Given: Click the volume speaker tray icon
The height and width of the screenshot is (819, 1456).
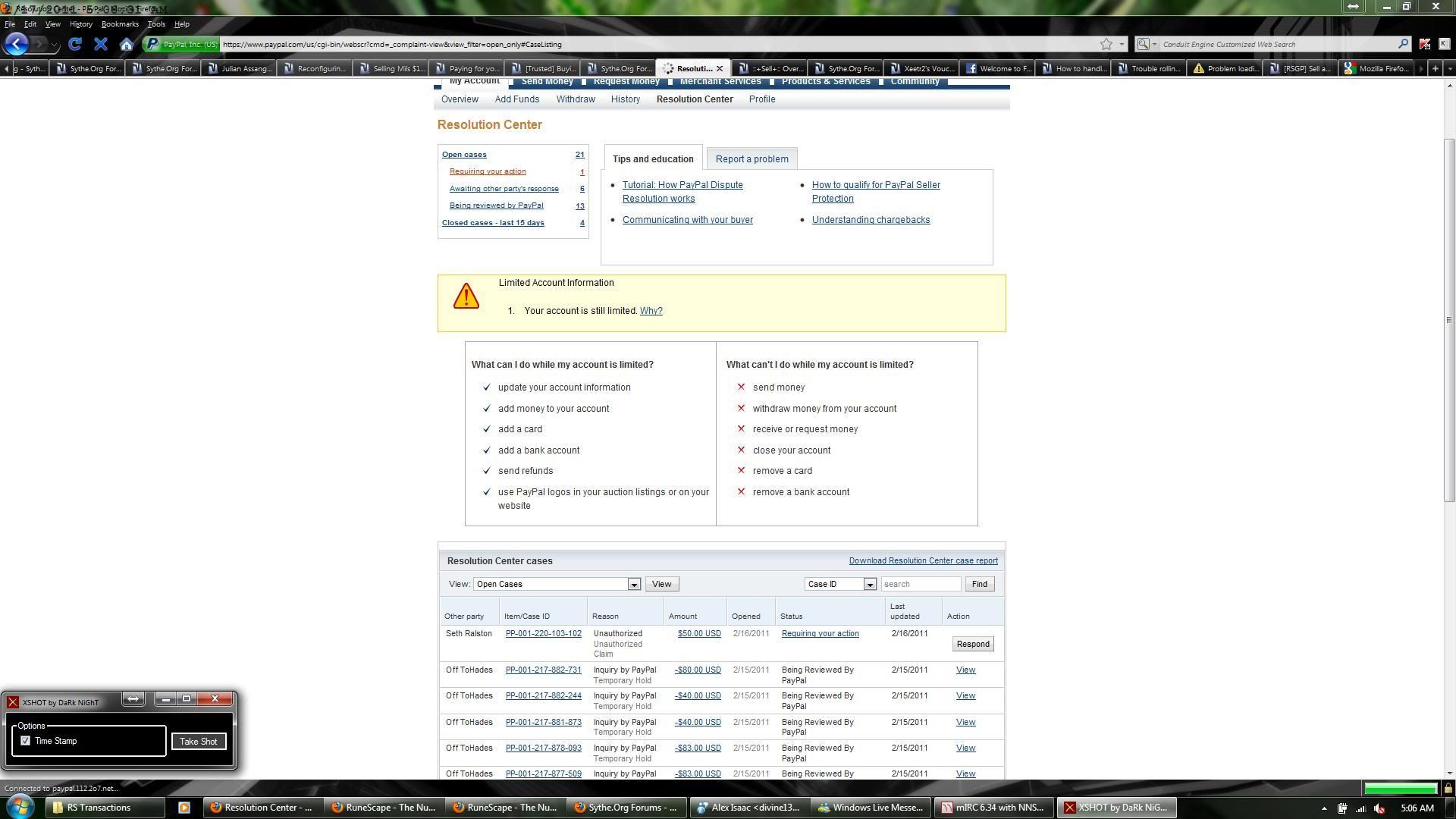Looking at the screenshot, I should [x=1380, y=808].
